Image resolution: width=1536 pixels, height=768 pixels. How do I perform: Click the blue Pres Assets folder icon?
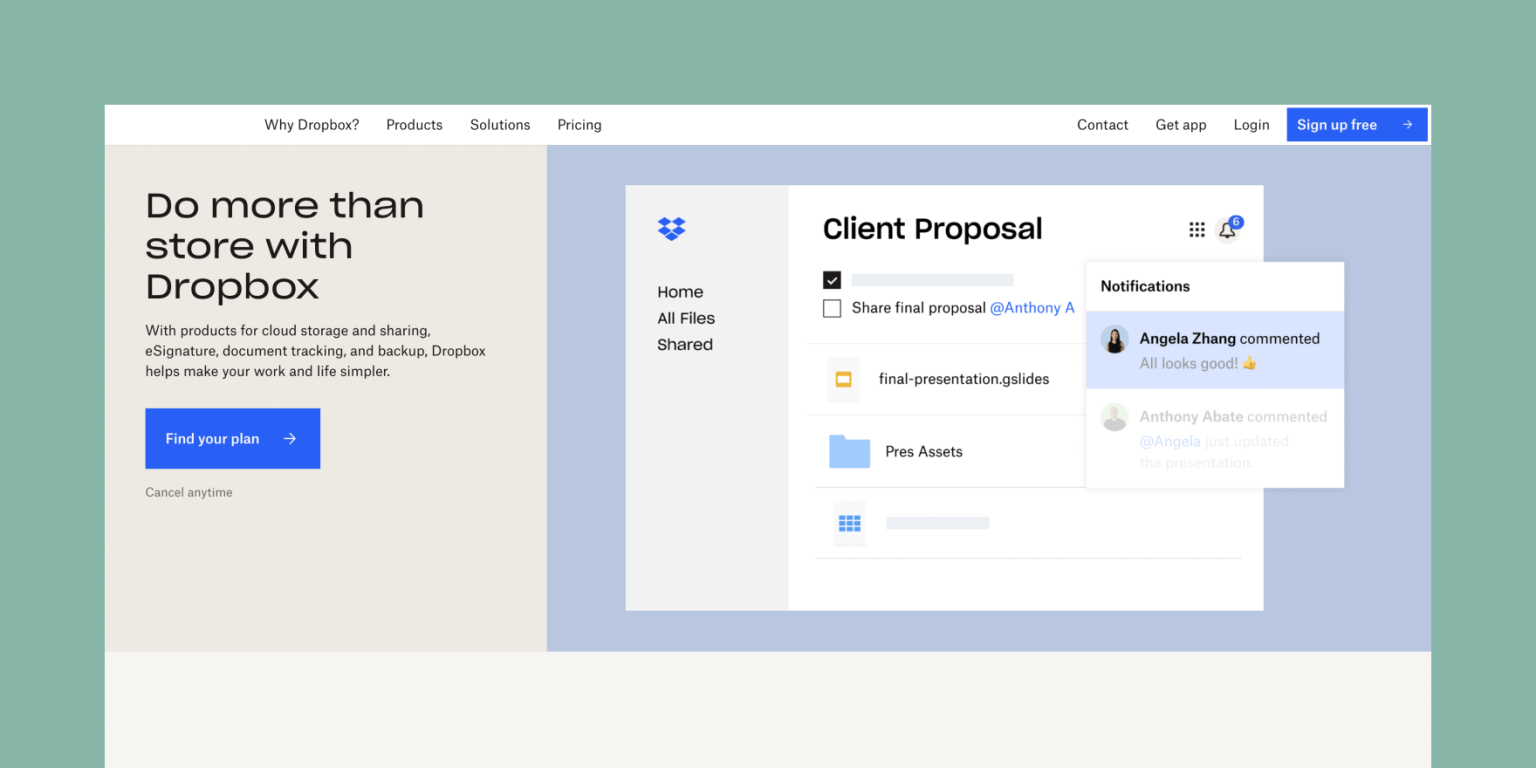[849, 451]
